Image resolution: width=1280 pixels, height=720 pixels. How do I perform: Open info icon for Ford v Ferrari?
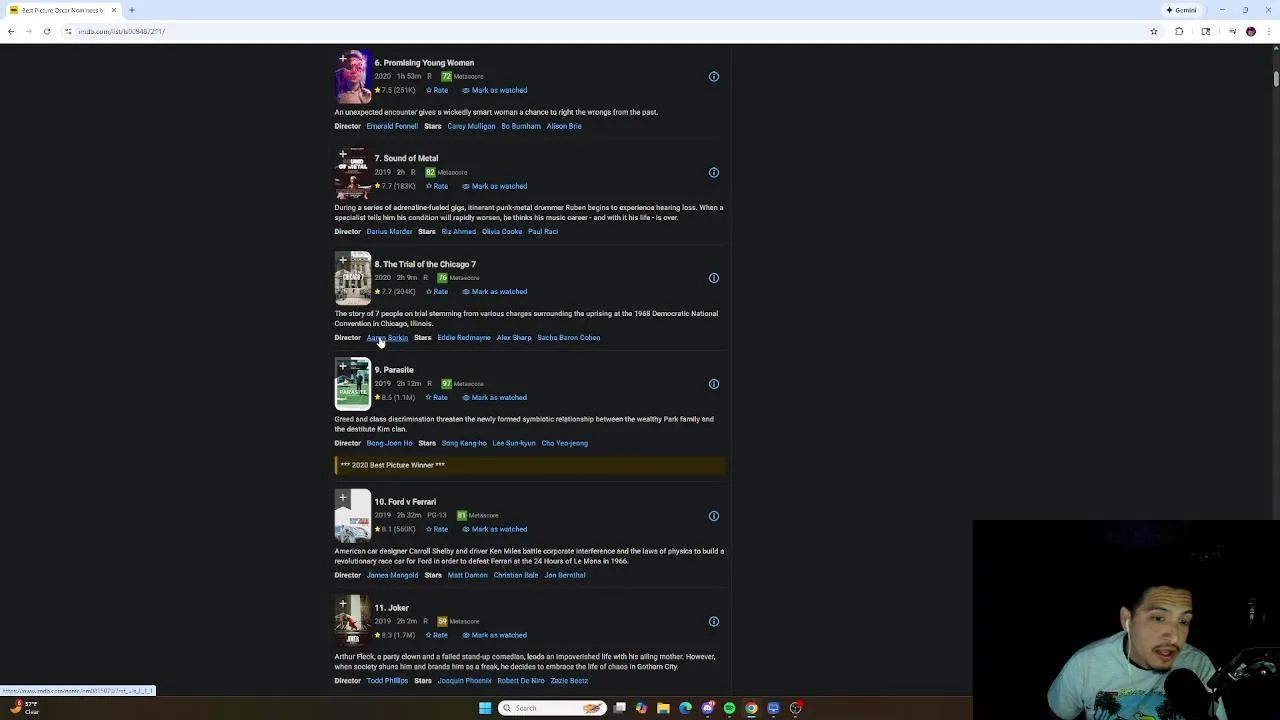(x=714, y=516)
